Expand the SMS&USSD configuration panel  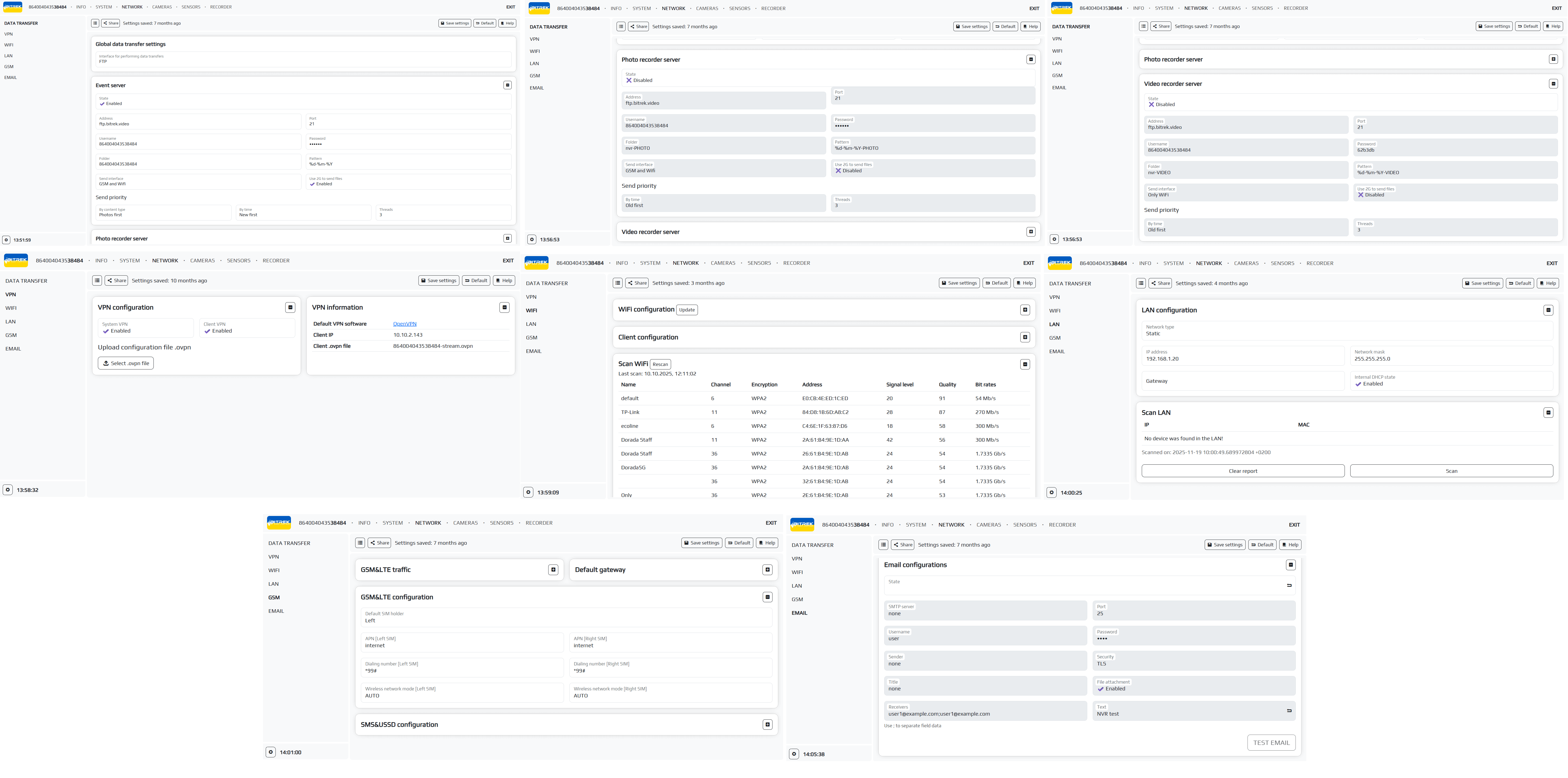[767, 725]
